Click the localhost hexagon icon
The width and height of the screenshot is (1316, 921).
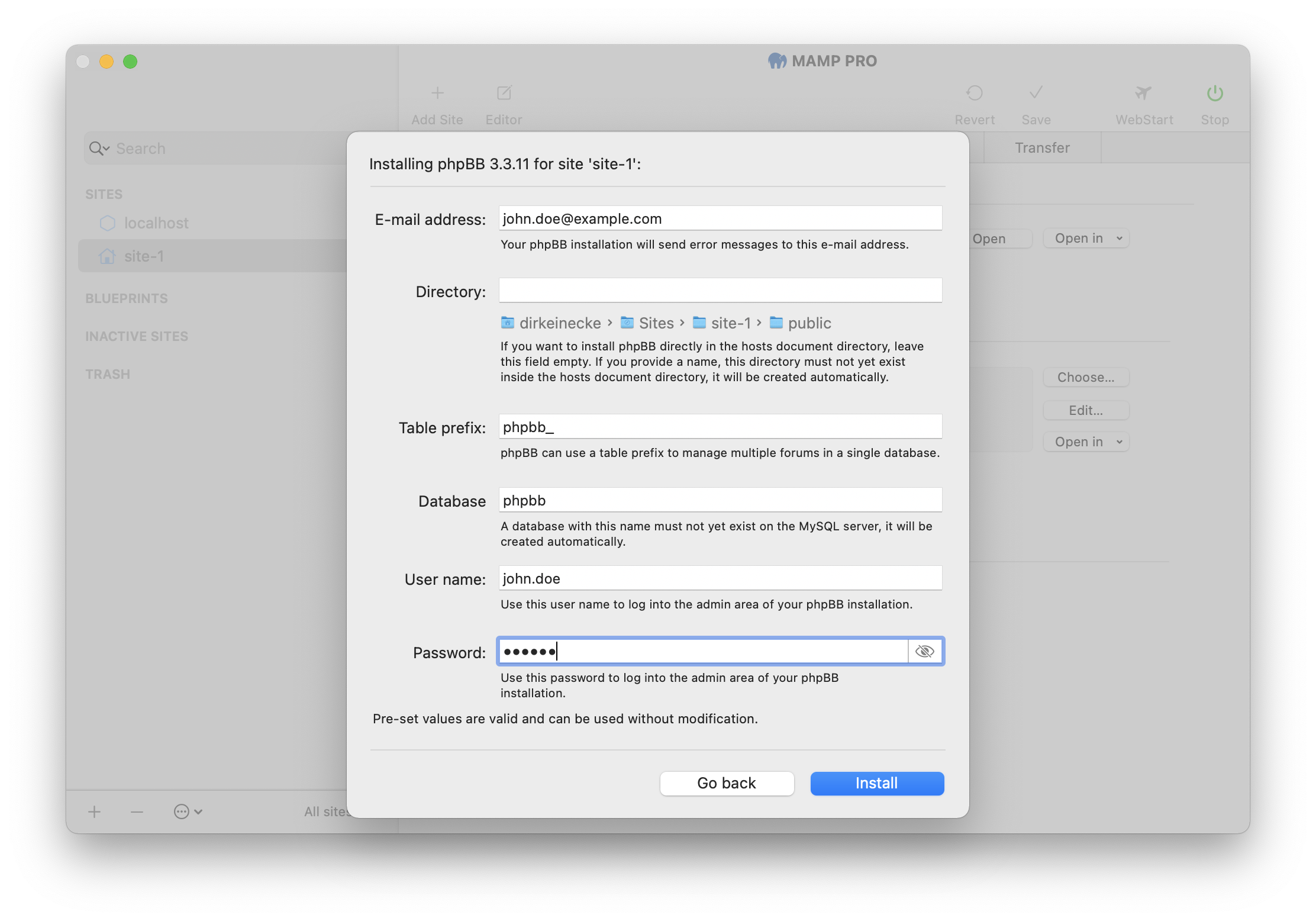pos(107,223)
